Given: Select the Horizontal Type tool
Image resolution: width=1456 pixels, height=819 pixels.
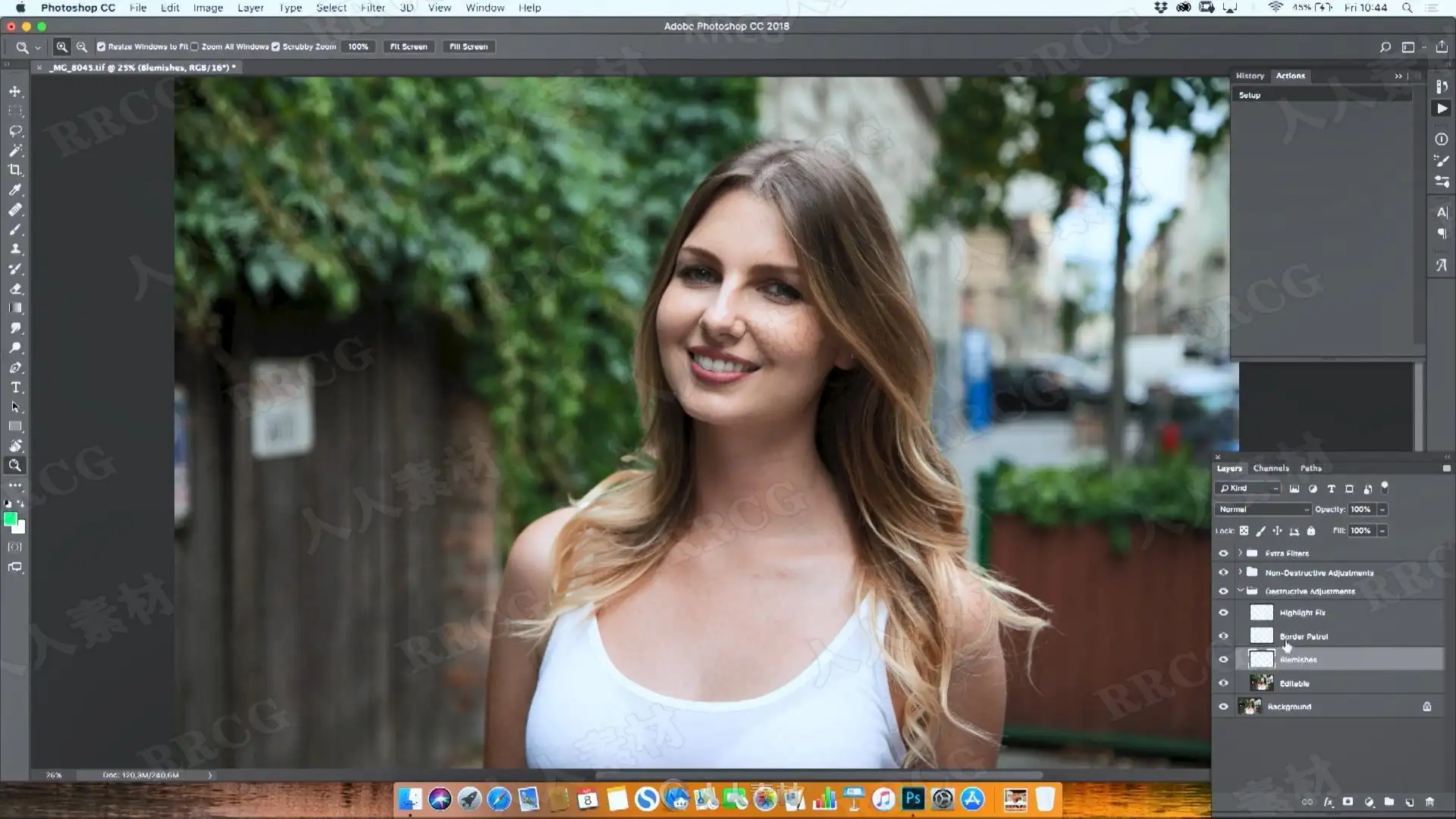Looking at the screenshot, I should tap(15, 387).
